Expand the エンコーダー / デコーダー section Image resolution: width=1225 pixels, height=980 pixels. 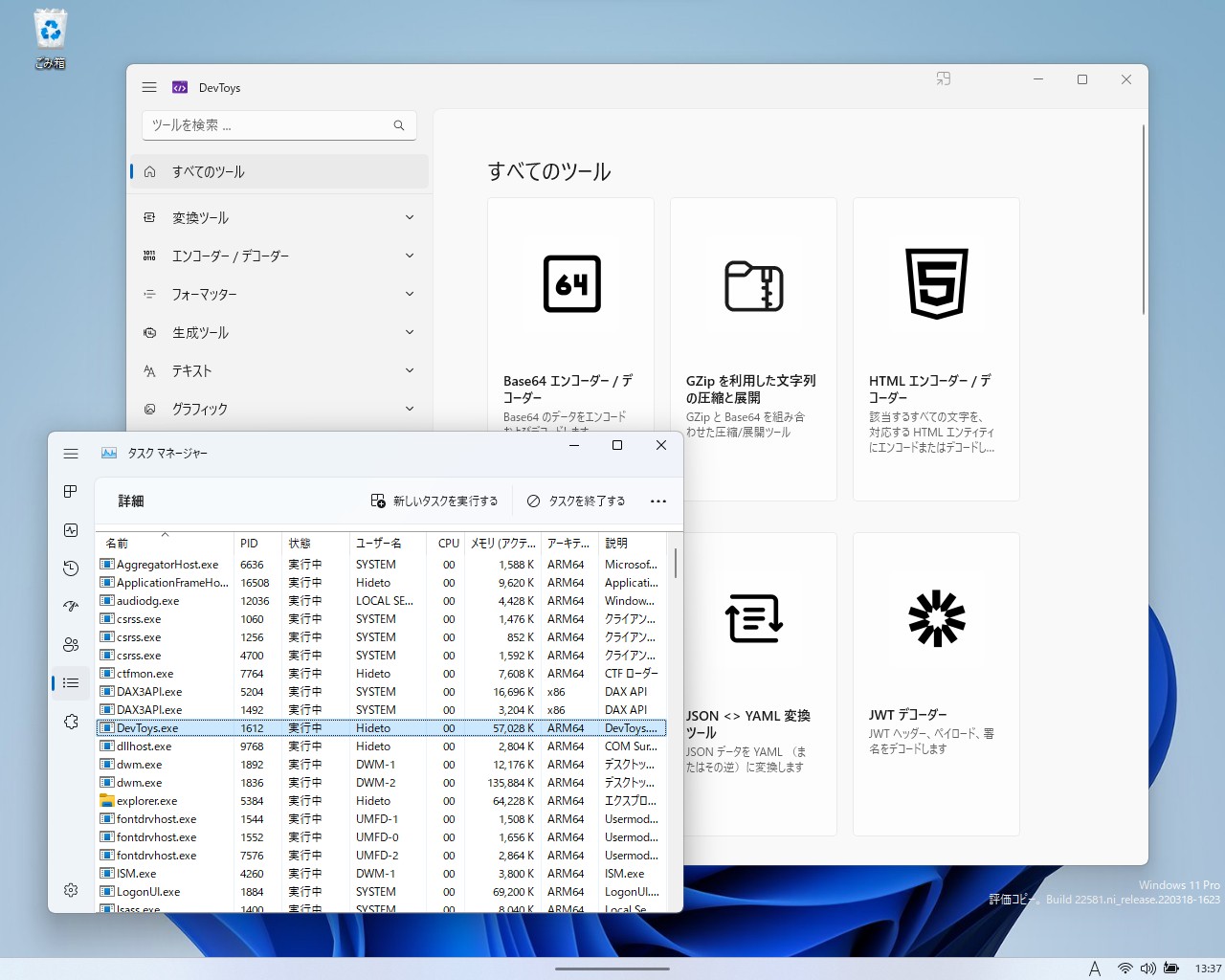(410, 256)
